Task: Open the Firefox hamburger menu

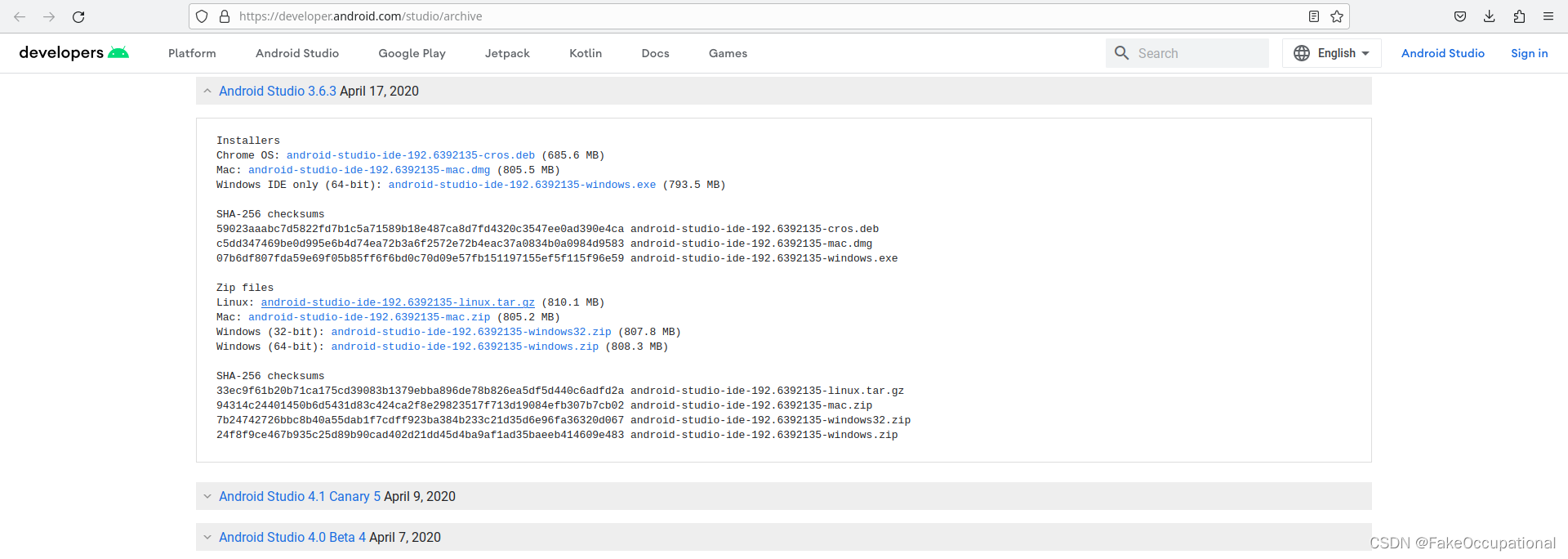Action: coord(1548,16)
